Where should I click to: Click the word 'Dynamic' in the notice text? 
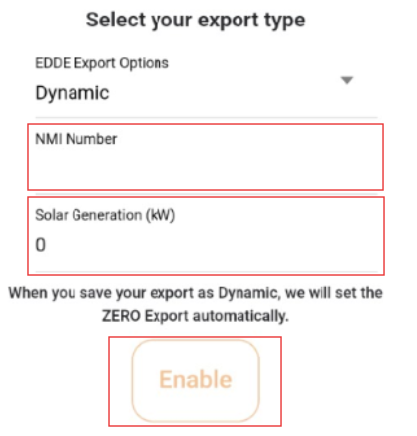[x=248, y=293]
